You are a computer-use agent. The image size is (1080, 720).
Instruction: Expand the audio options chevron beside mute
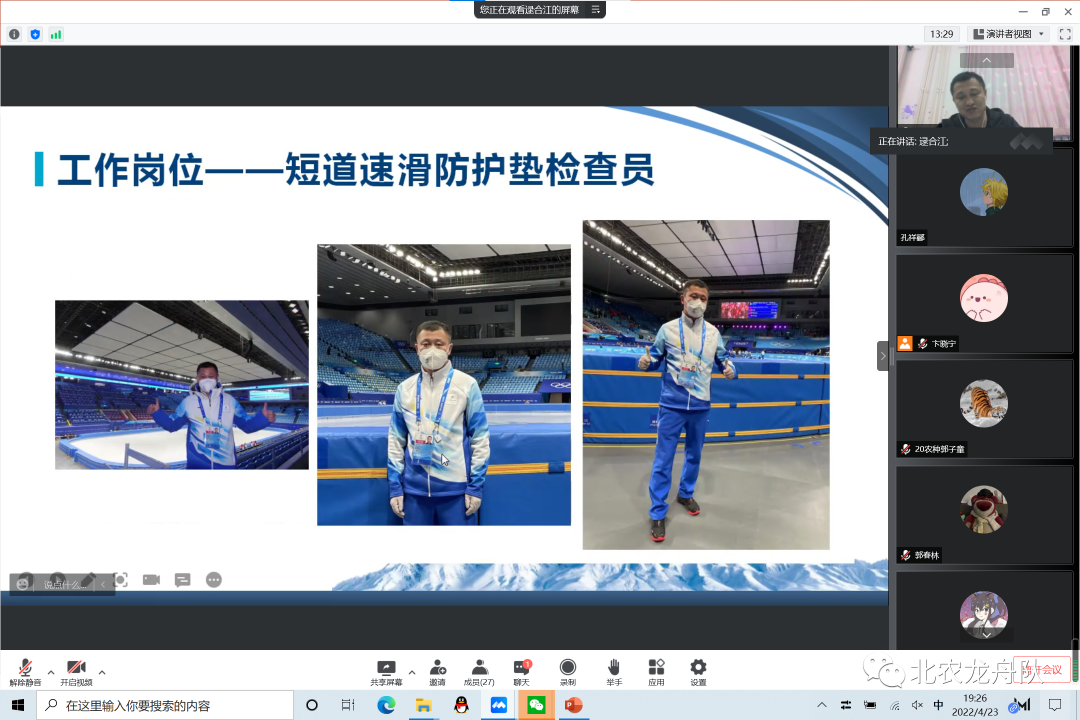click(50, 672)
